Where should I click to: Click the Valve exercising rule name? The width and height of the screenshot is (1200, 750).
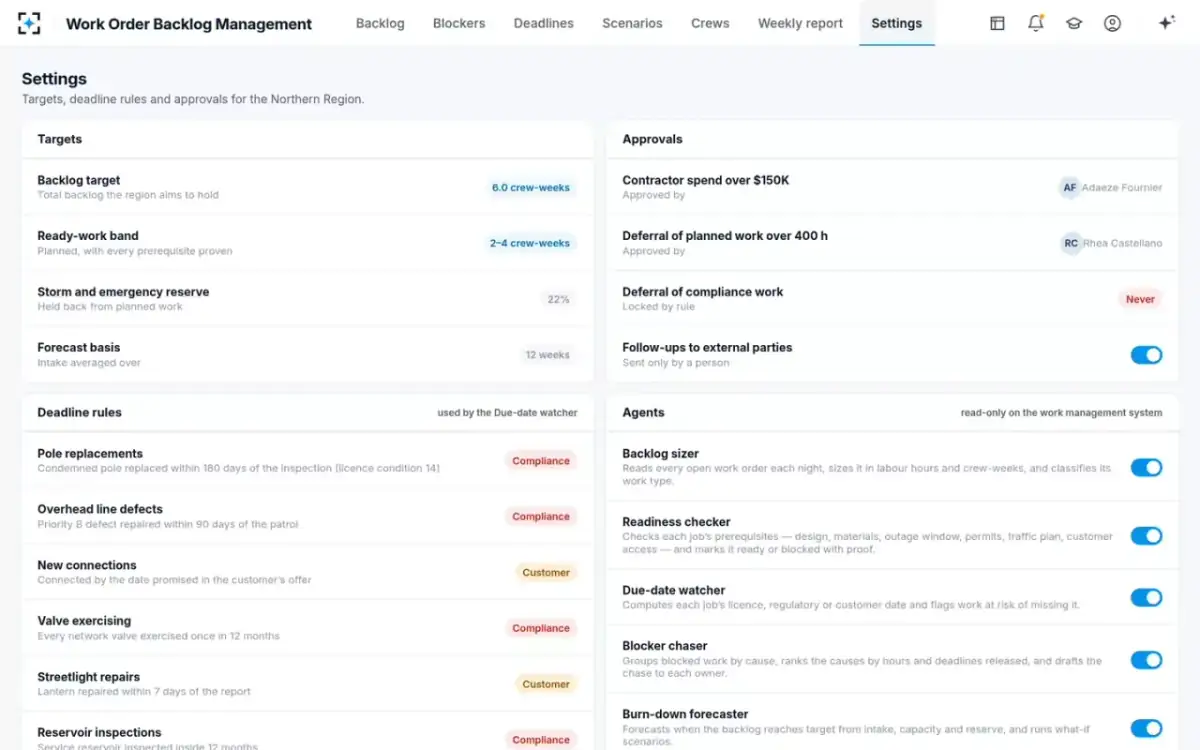click(84, 622)
